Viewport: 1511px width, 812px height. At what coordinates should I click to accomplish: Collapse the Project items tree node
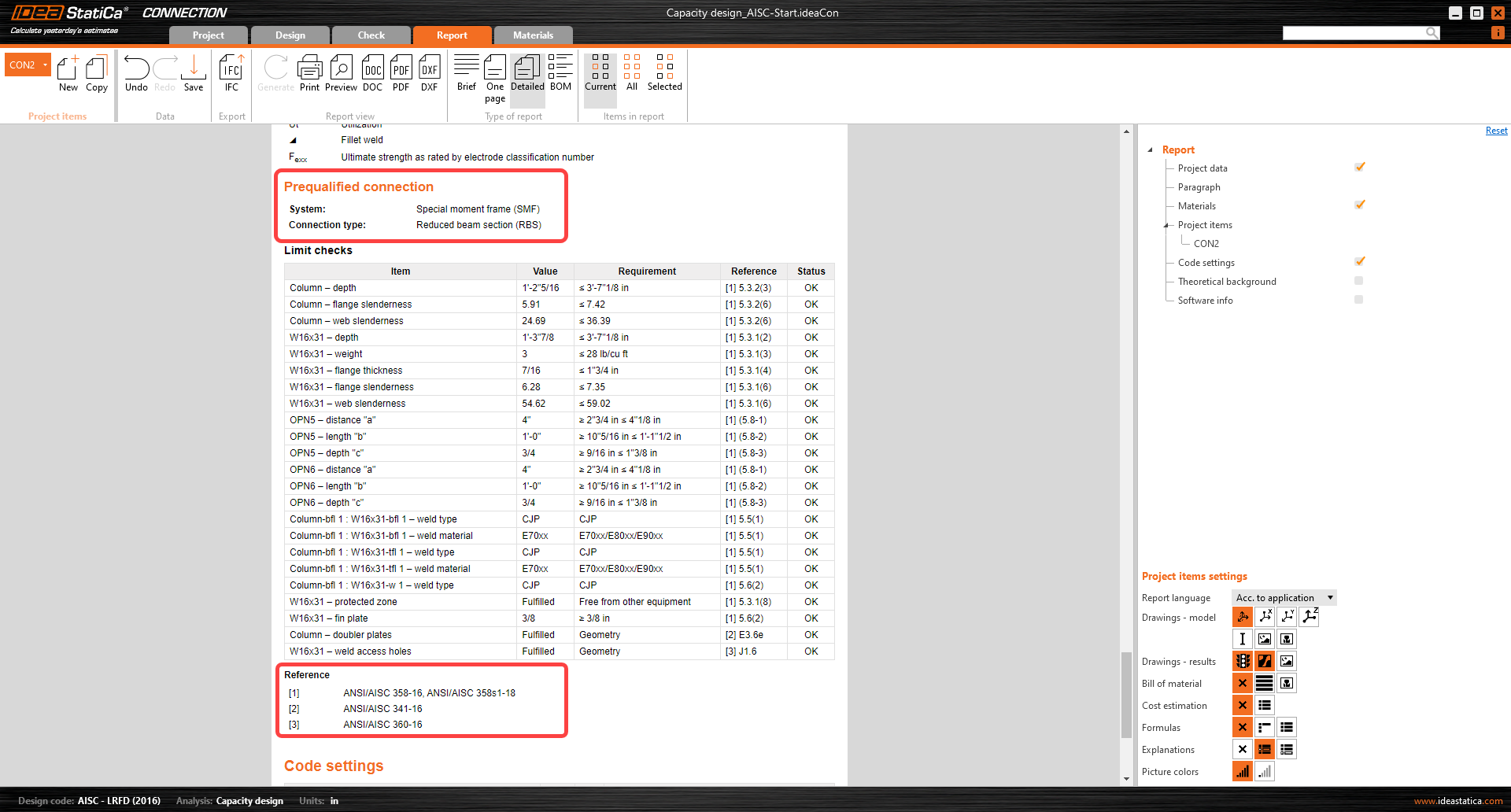point(1166,225)
